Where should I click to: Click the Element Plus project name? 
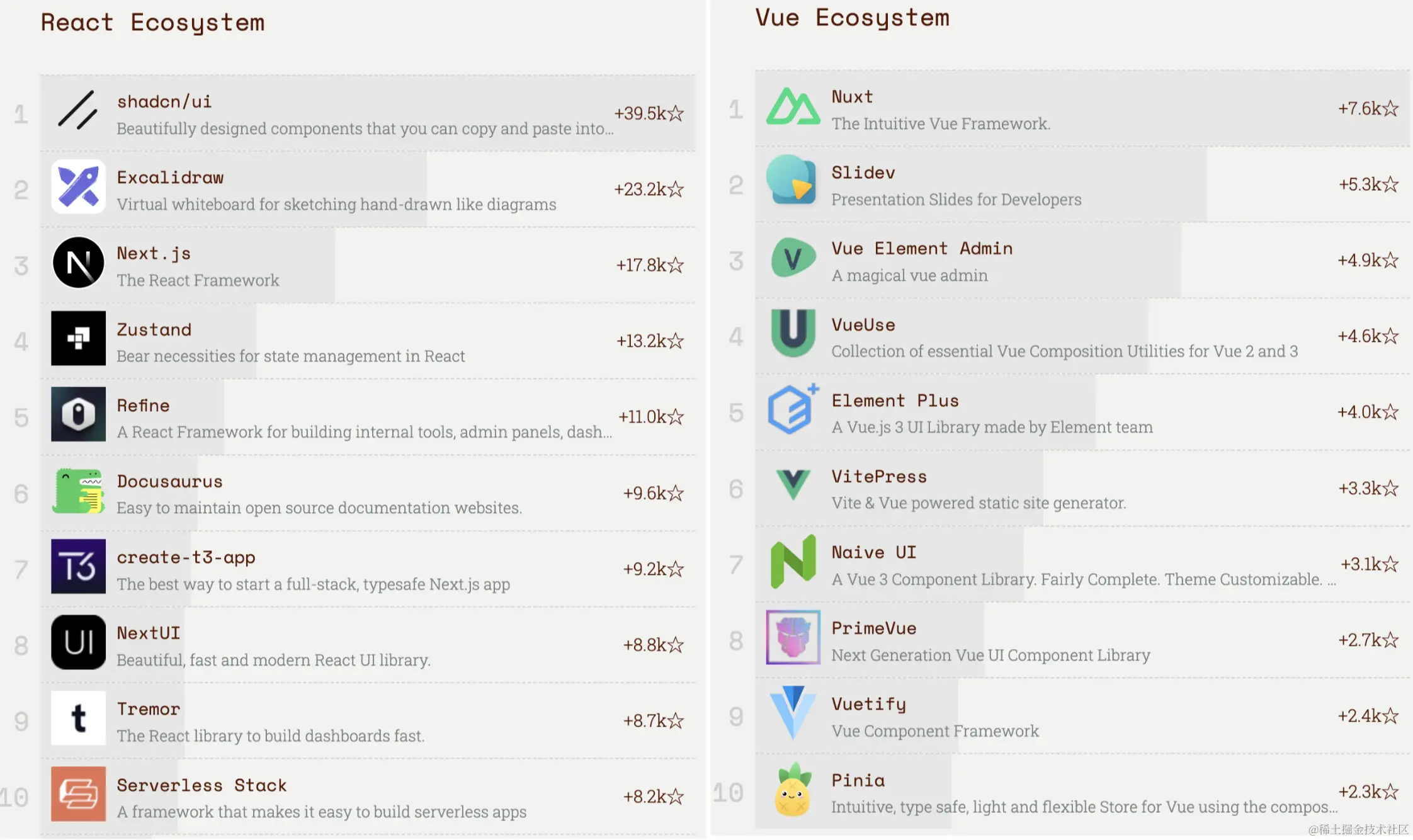click(895, 400)
